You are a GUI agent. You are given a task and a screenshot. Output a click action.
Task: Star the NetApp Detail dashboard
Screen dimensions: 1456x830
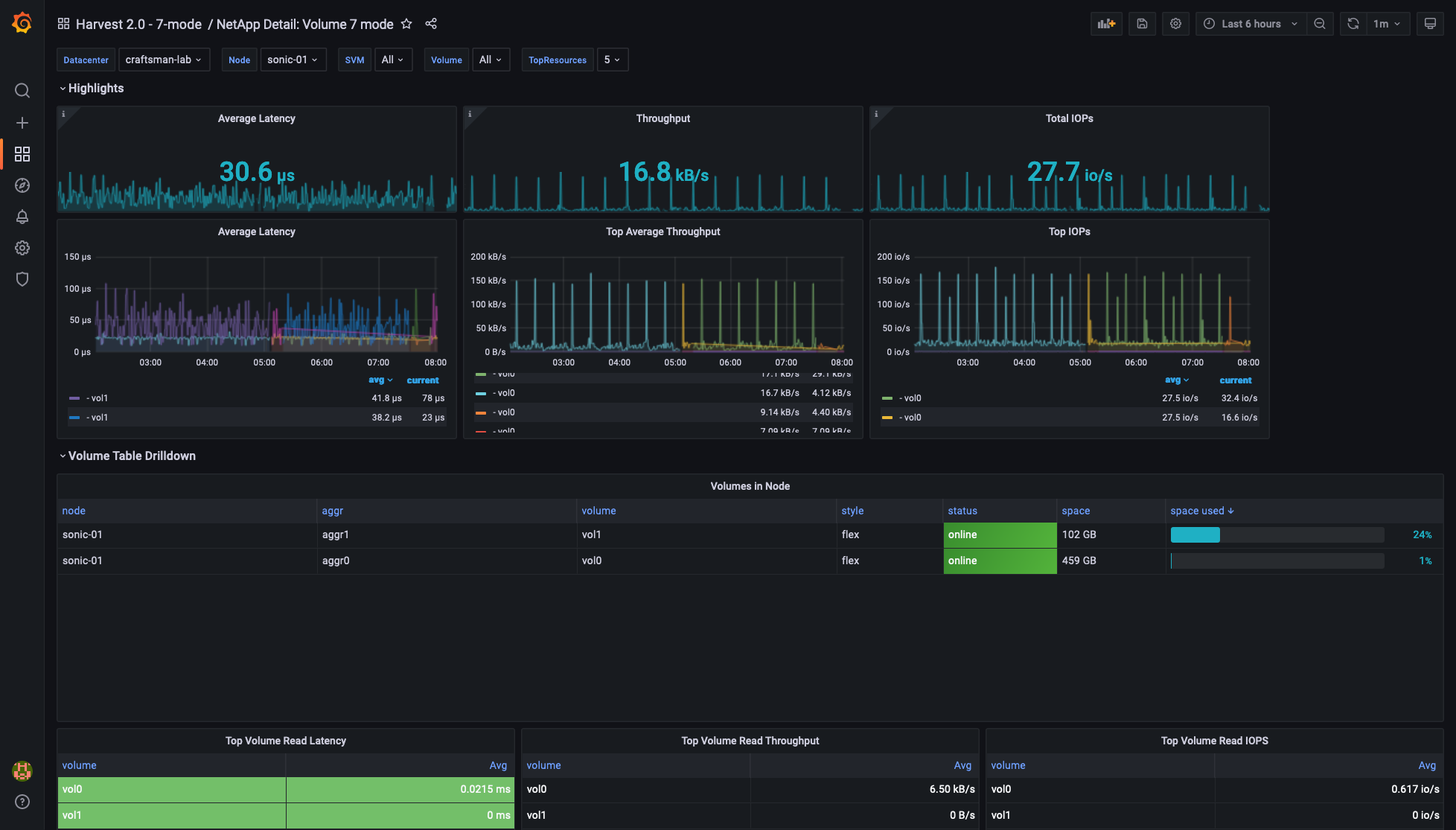[x=406, y=23]
